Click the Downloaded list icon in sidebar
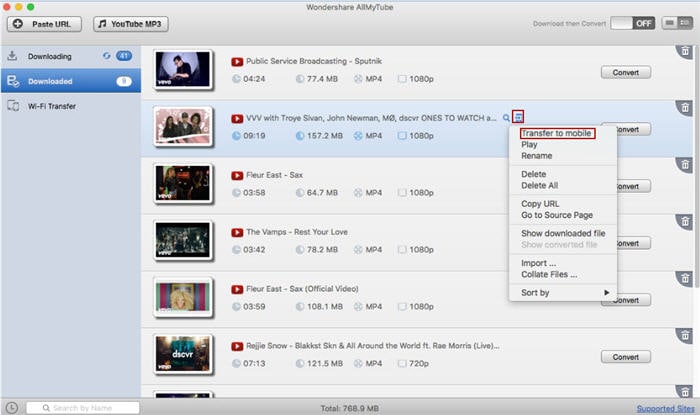The width and height of the screenshot is (700, 415). click(13, 81)
